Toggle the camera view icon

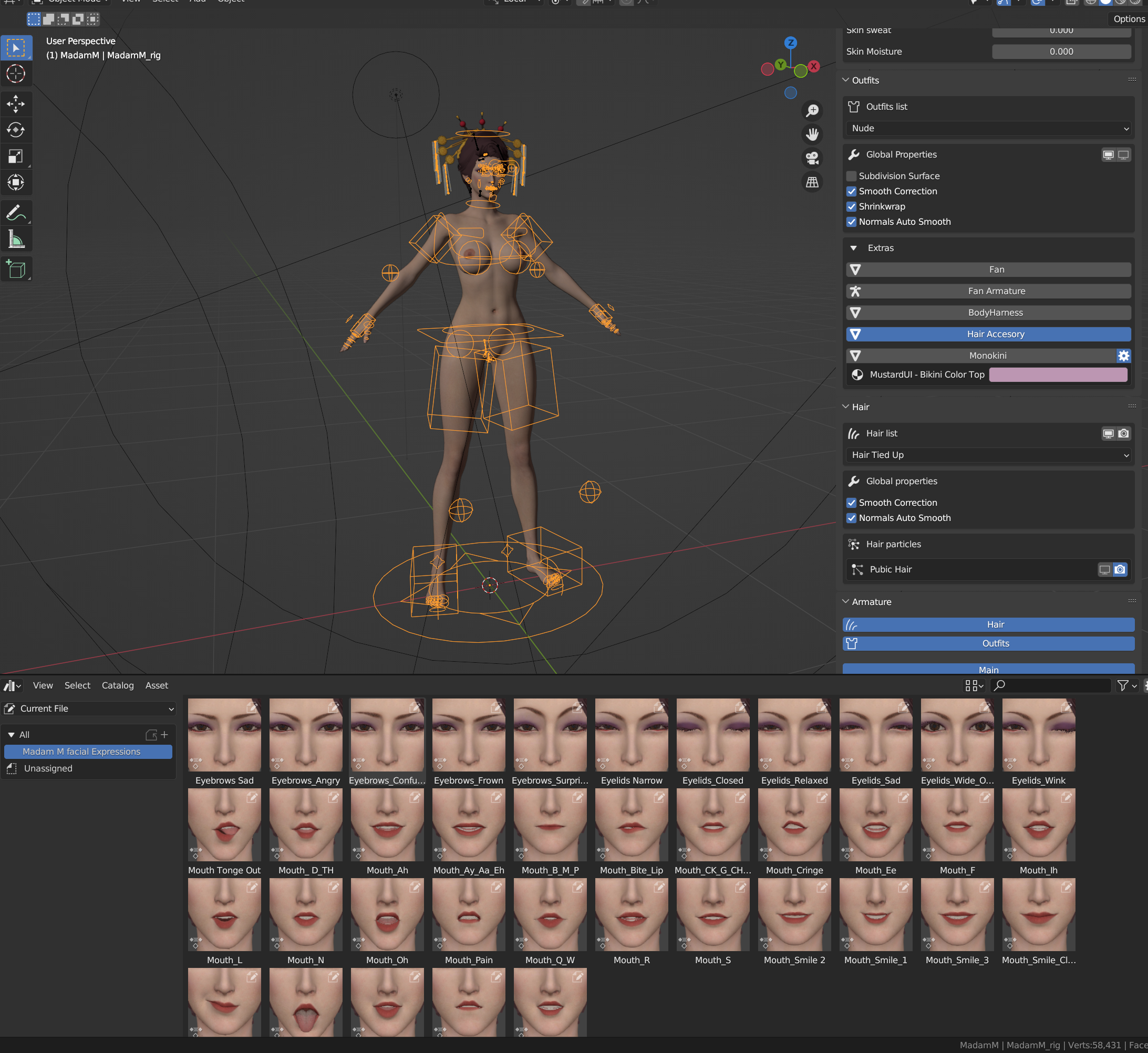(812, 158)
